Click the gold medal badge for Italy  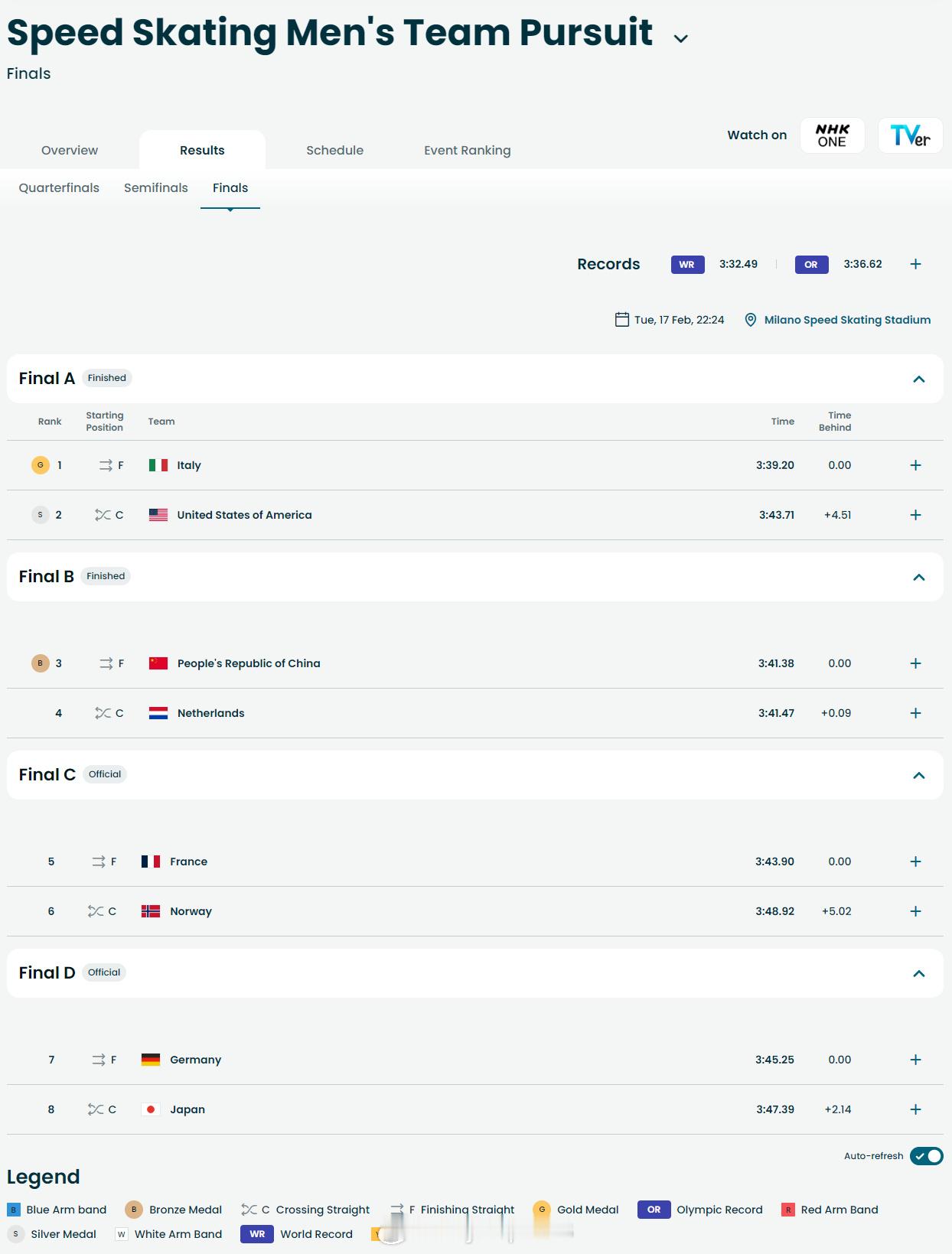pyautogui.click(x=41, y=465)
